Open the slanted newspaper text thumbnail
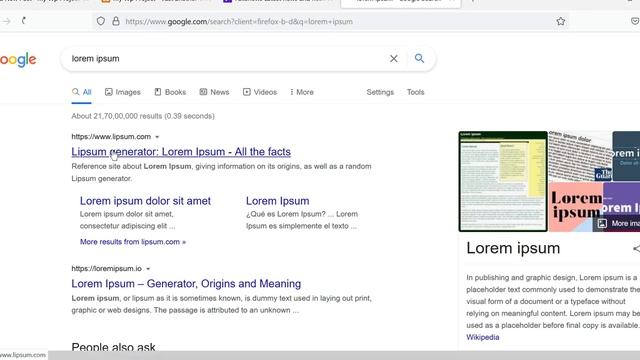Image resolution: width=640 pixels, height=360 pixels. coord(580,156)
